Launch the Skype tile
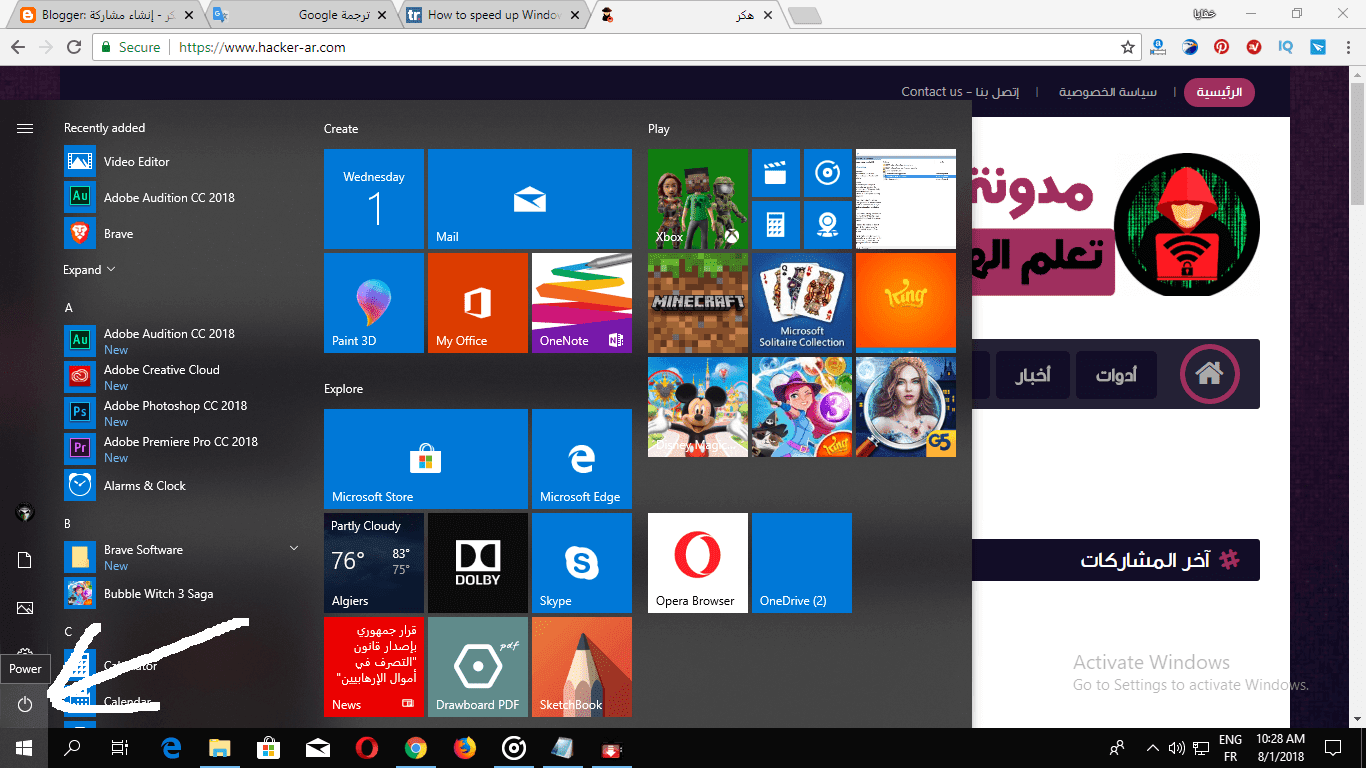The width and height of the screenshot is (1366, 768). coord(582,563)
